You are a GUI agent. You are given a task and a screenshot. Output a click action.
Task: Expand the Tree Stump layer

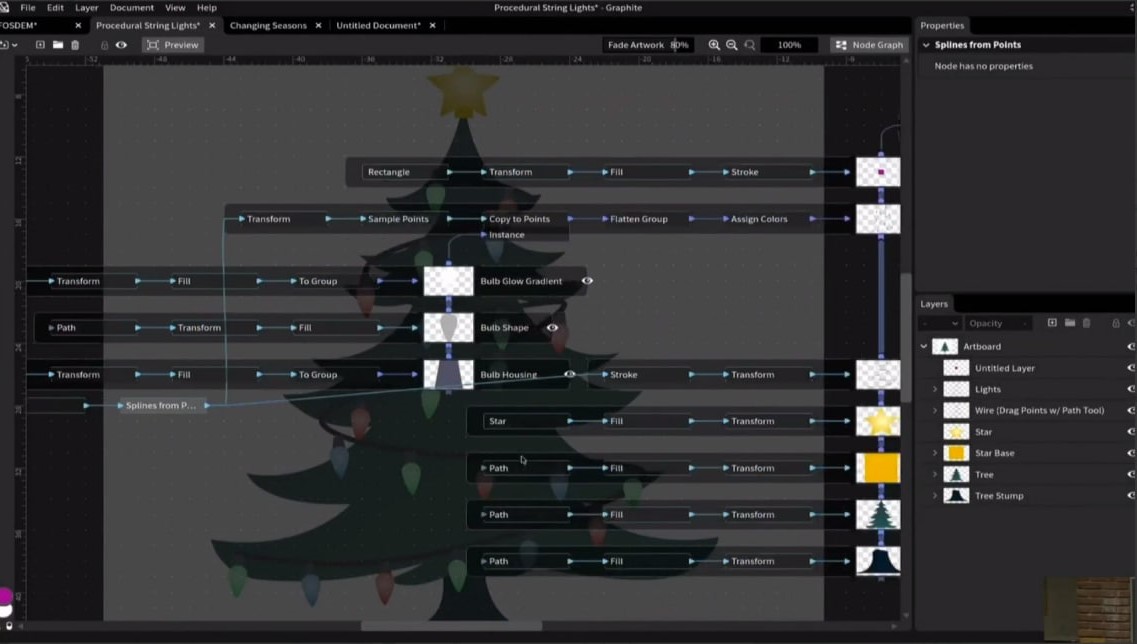(x=935, y=496)
